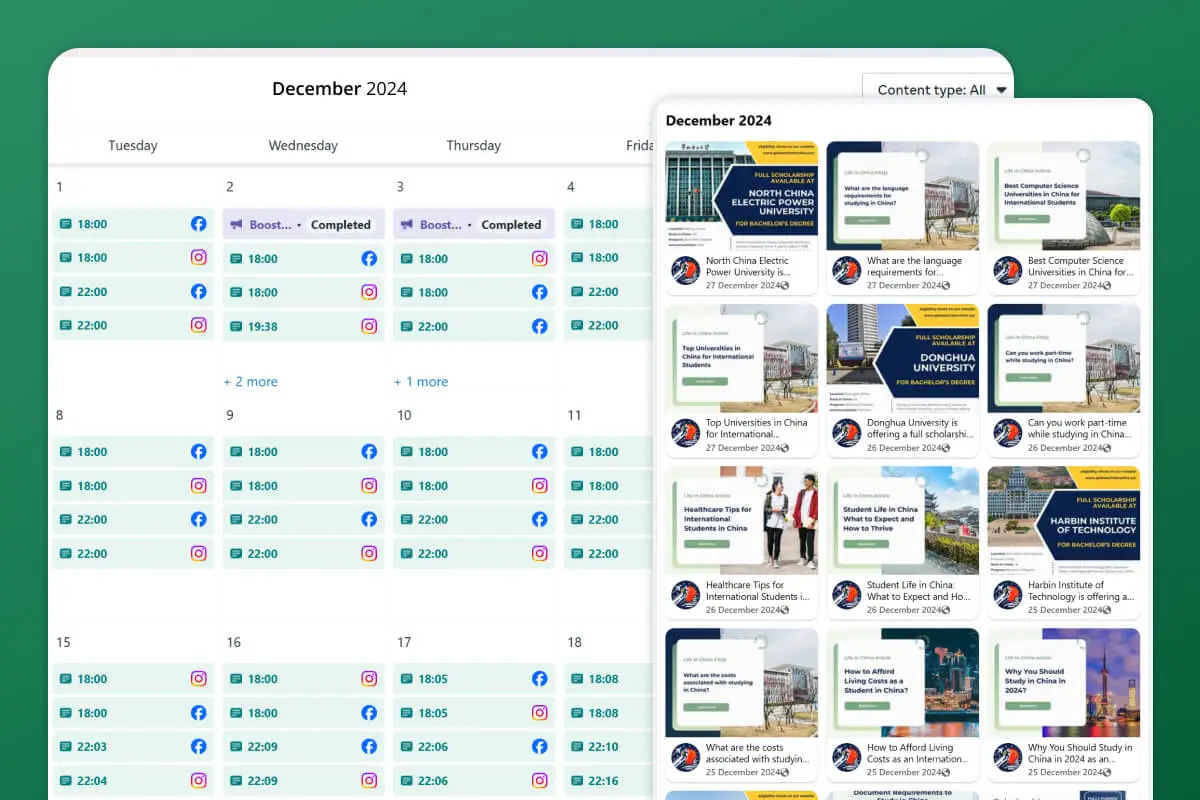The height and width of the screenshot is (800, 1200).
Task: Open the Donghua University scholarship thumbnail
Action: [903, 358]
